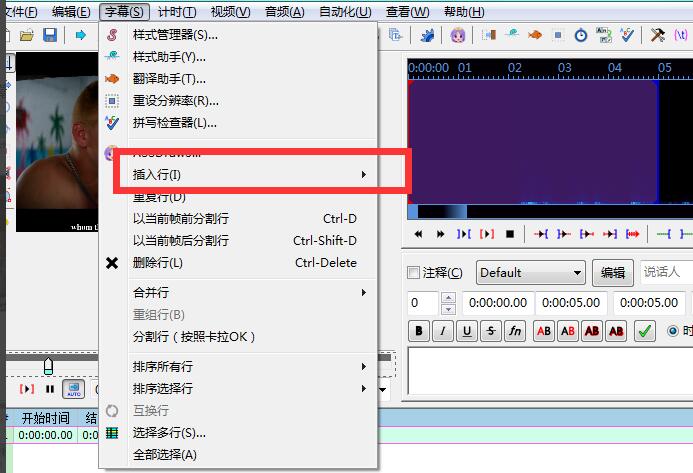693x473 pixels.
Task: Set shadow color with last AB button
Action: 616,331
